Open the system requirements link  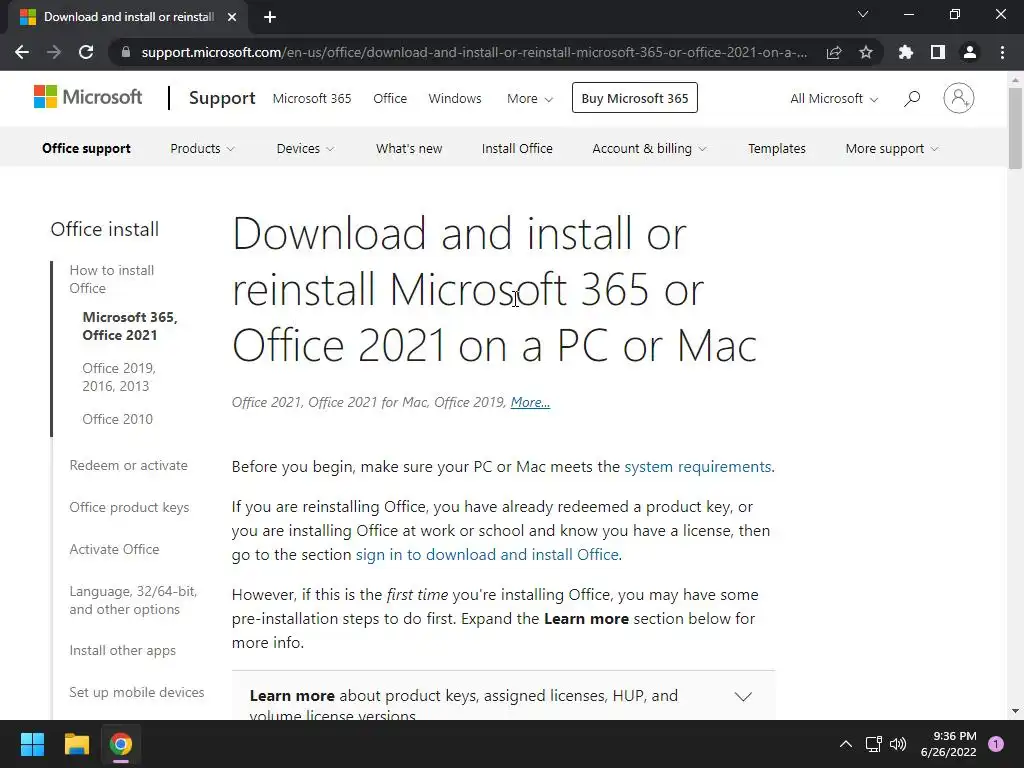pos(697,467)
